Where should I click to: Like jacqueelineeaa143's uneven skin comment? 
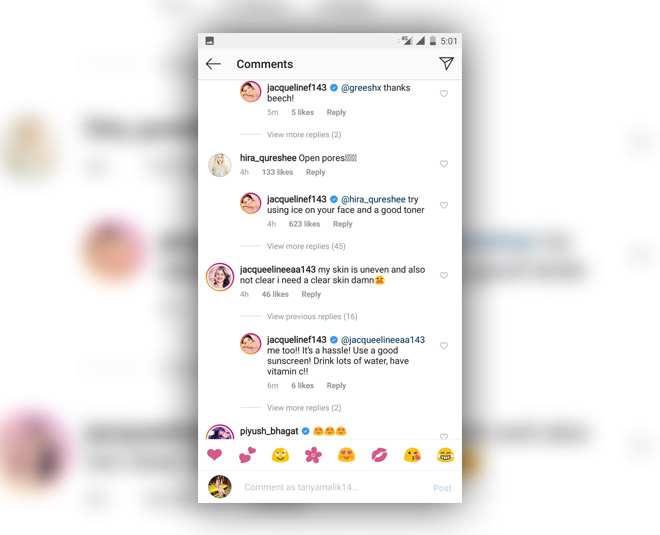point(444,275)
